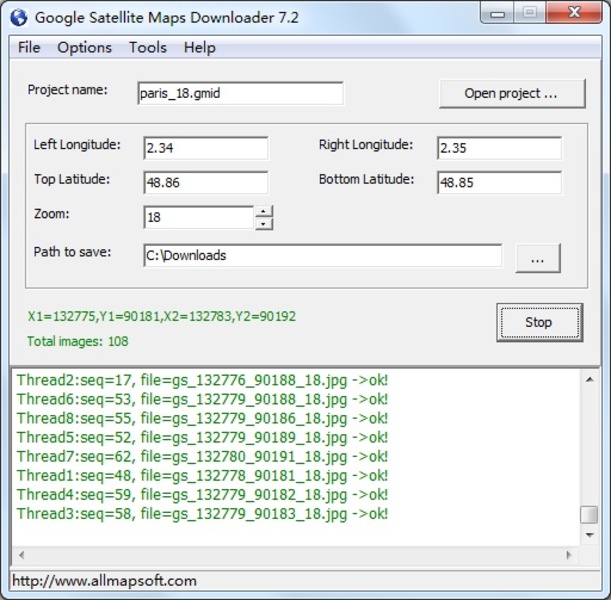The height and width of the screenshot is (600, 611).
Task: Minimize the Downloader window
Action: (x=498, y=14)
